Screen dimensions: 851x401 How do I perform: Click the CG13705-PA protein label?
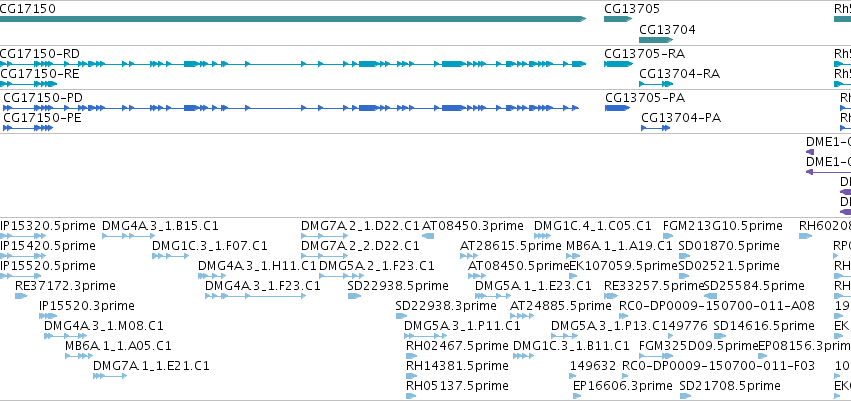[x=645, y=98]
